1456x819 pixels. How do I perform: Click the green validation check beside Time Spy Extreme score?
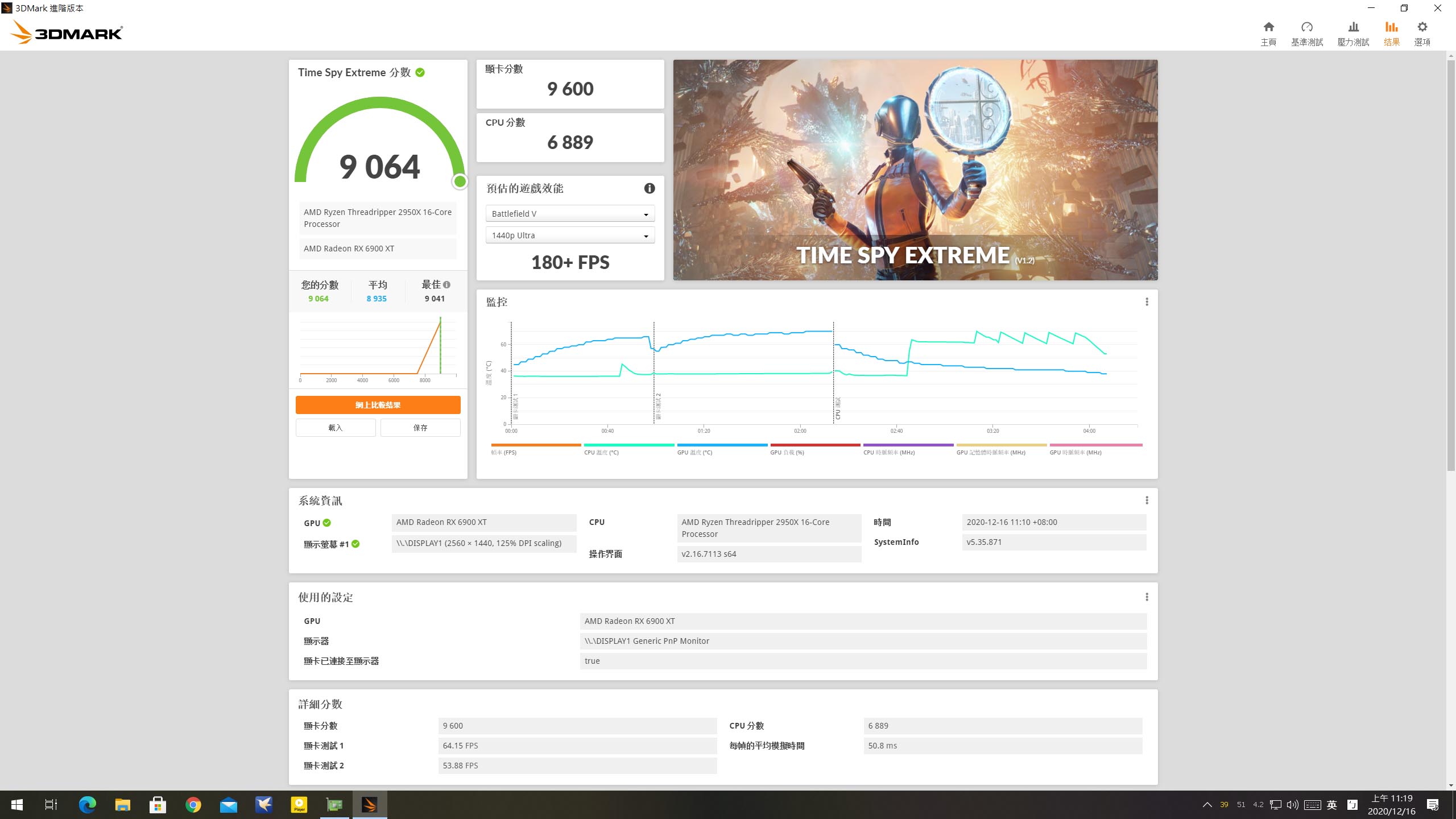pyautogui.click(x=420, y=72)
